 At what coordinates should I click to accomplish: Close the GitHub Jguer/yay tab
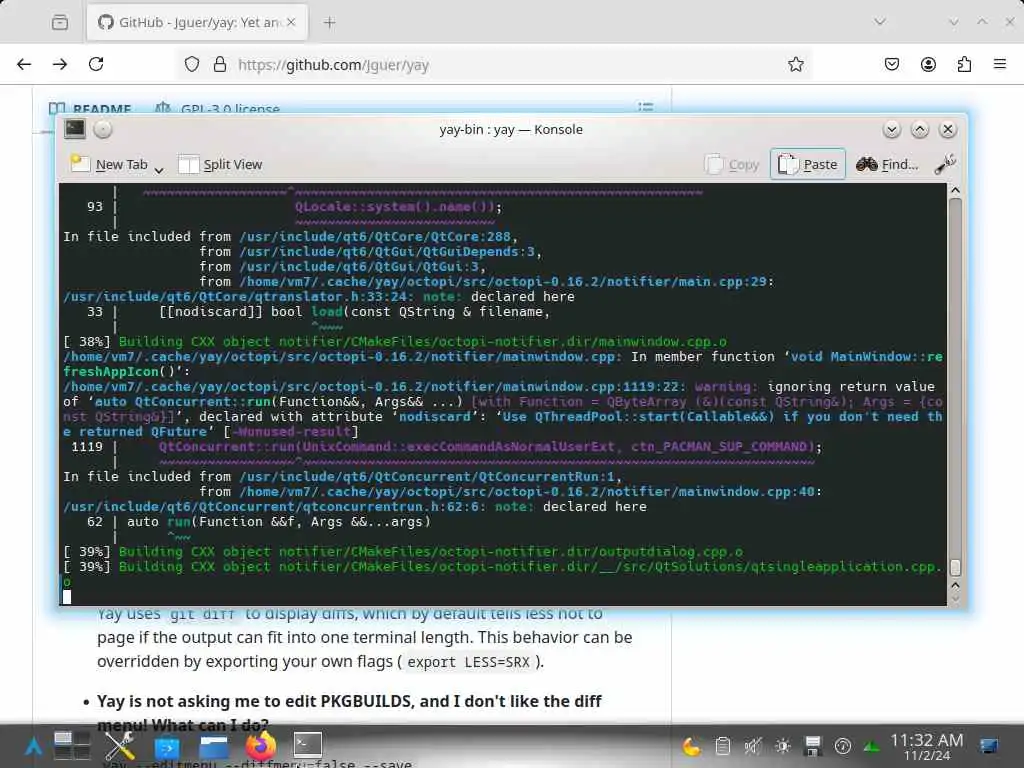291,22
